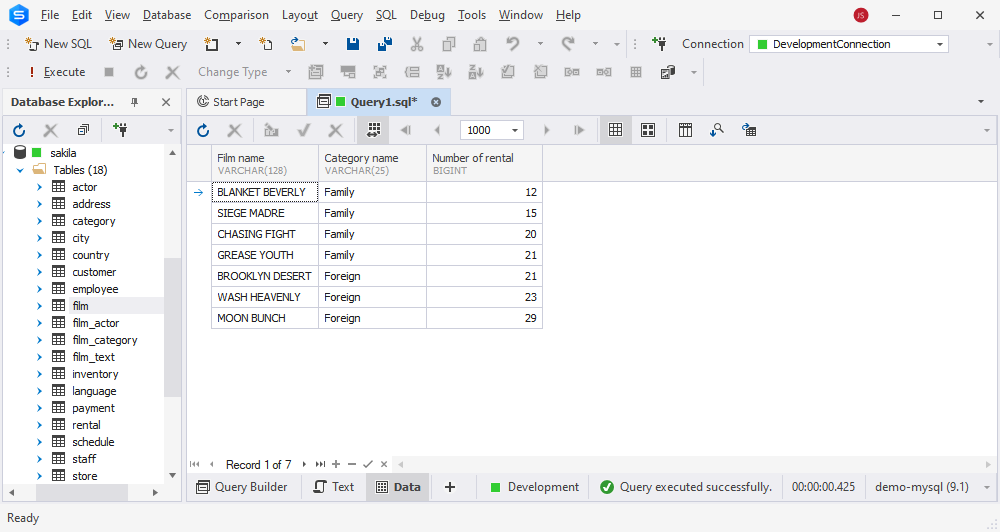The height and width of the screenshot is (532, 1000).
Task: Click the Refresh icon next to Stop
Action: (141, 72)
